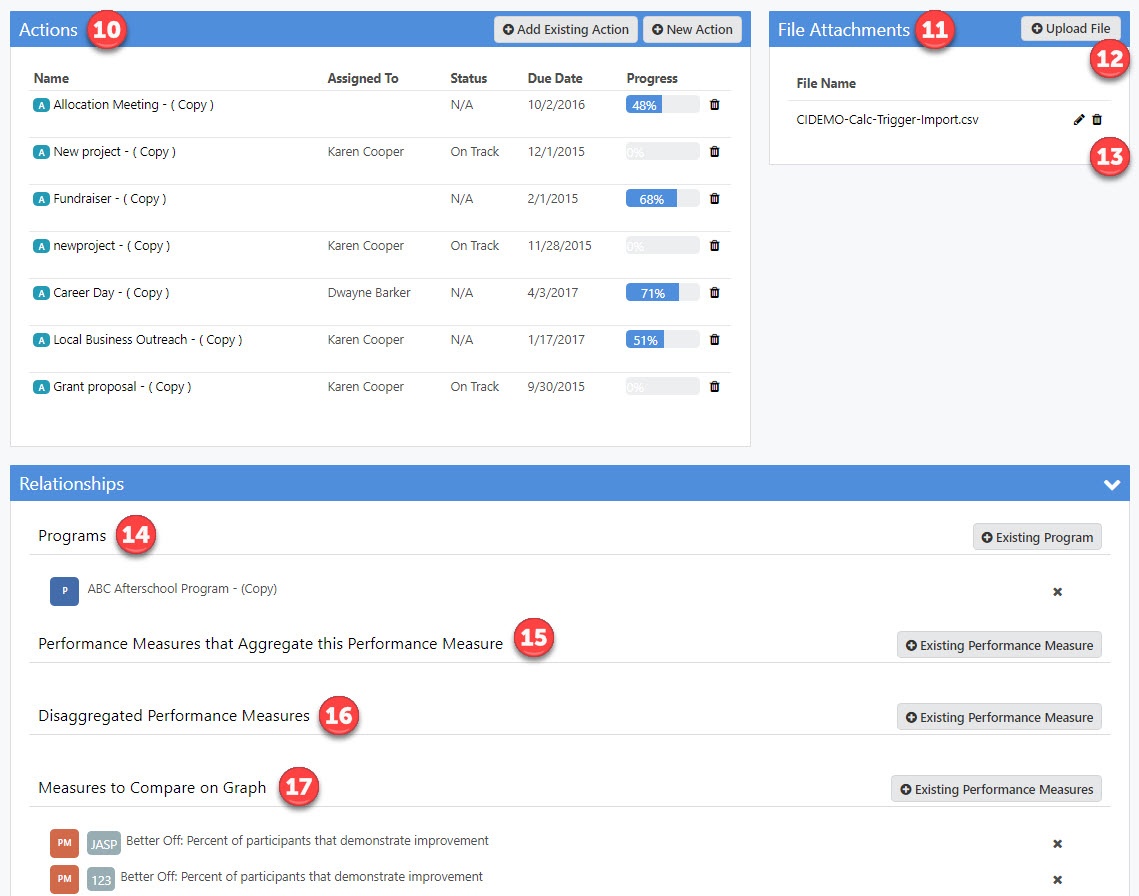Image resolution: width=1139 pixels, height=896 pixels.
Task: Remove Career Day action with trash icon
Action: [714, 293]
